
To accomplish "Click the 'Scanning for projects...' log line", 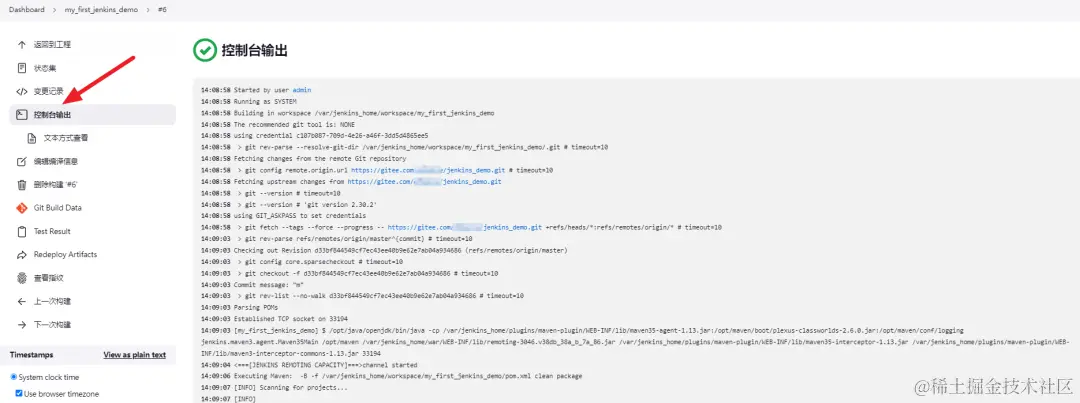I will (274, 388).
